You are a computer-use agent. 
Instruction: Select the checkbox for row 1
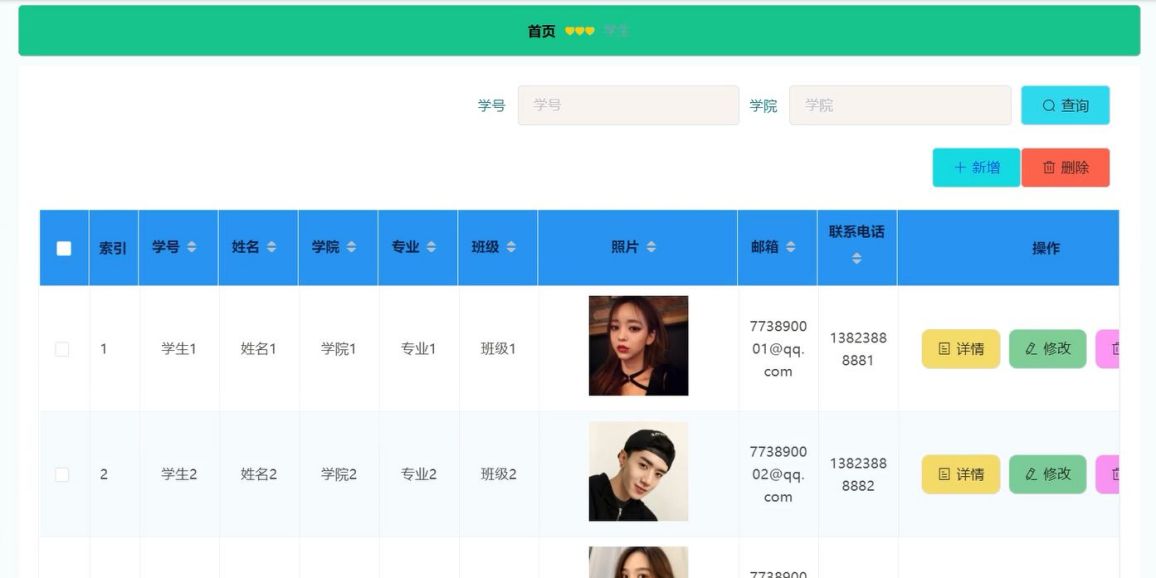point(62,349)
